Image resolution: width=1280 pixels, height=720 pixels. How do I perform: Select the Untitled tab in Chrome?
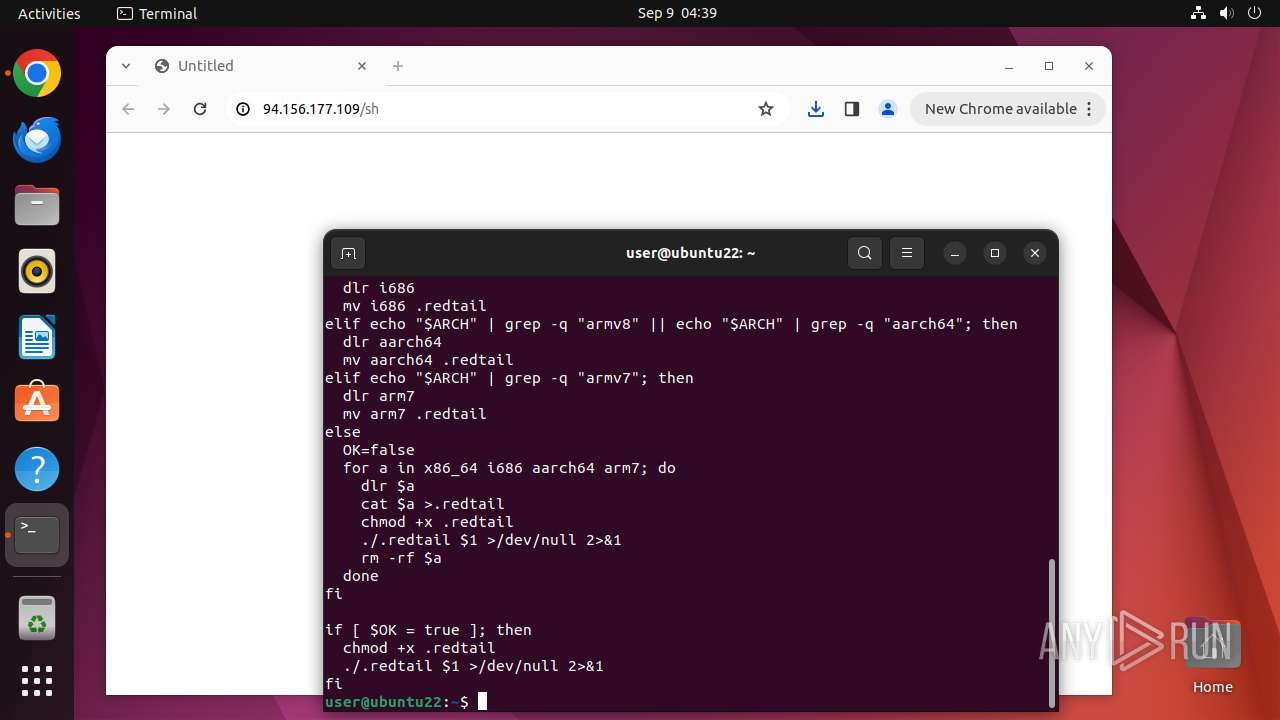coord(262,66)
